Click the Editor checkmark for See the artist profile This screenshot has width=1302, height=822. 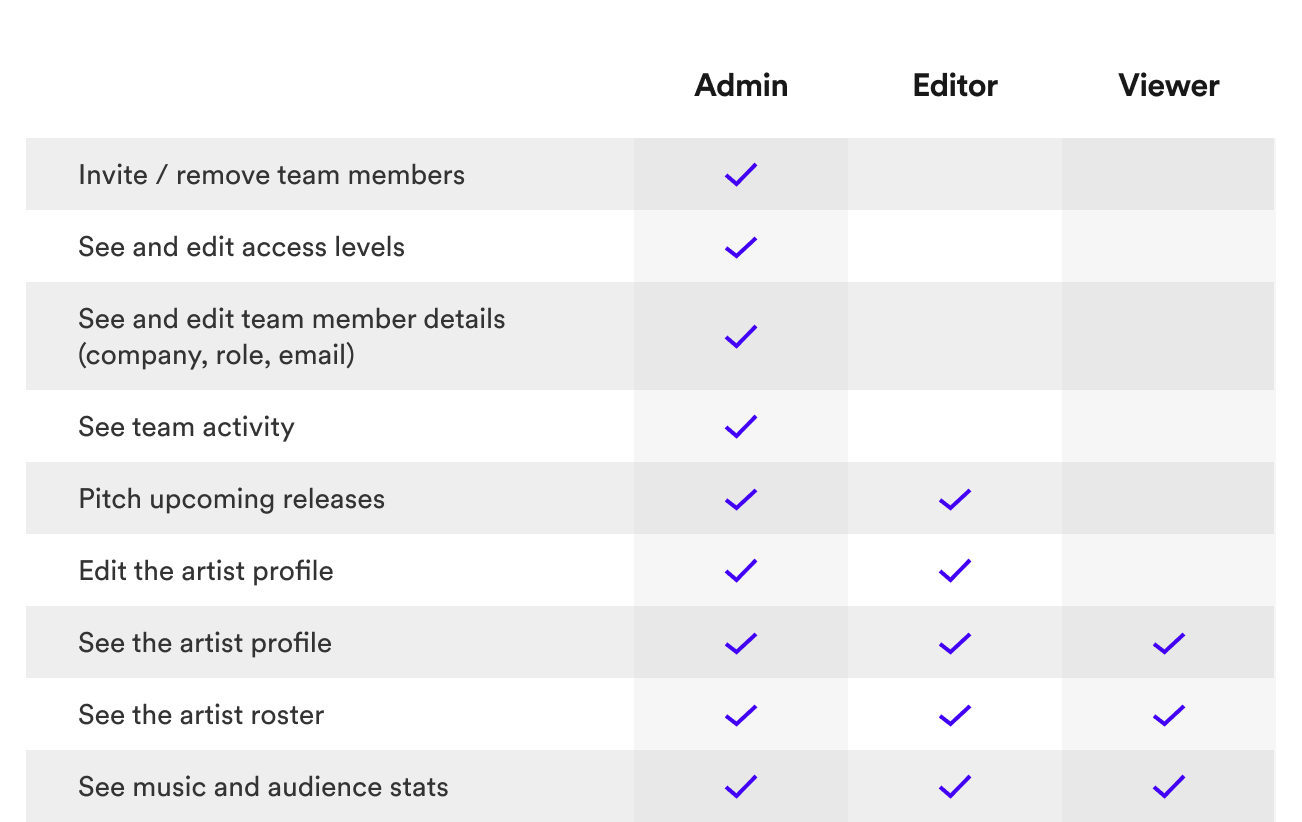click(x=955, y=643)
